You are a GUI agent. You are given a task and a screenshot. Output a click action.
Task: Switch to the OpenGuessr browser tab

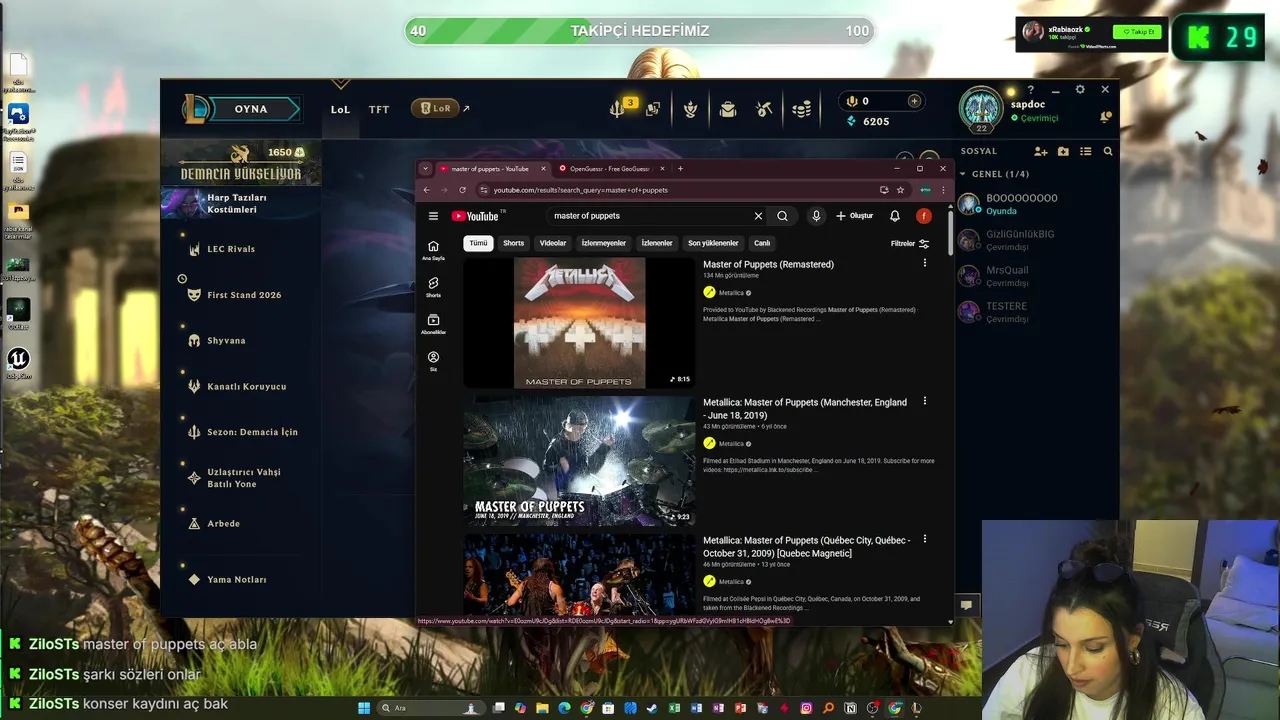(609, 169)
